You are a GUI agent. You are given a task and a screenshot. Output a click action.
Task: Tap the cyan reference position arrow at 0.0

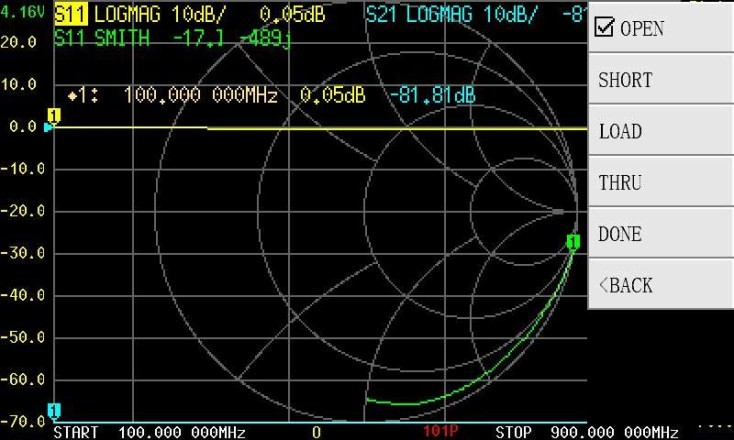point(48,127)
